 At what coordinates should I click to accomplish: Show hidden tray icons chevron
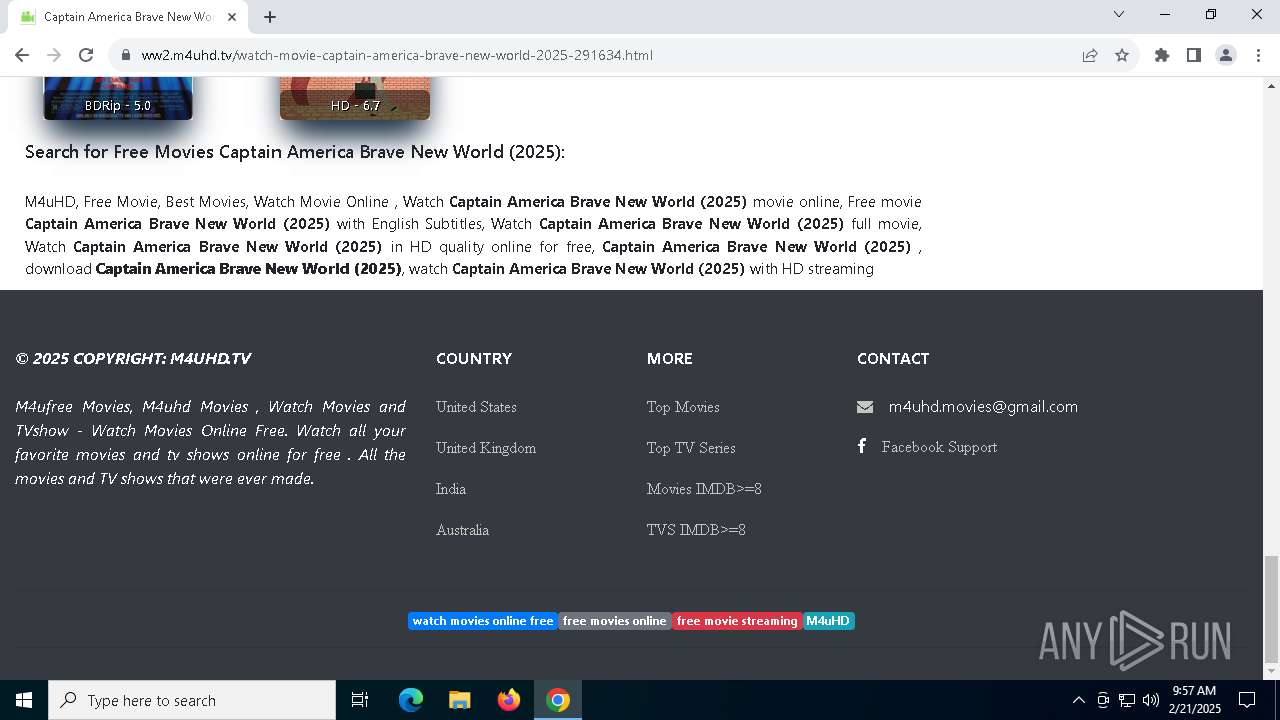[1078, 700]
